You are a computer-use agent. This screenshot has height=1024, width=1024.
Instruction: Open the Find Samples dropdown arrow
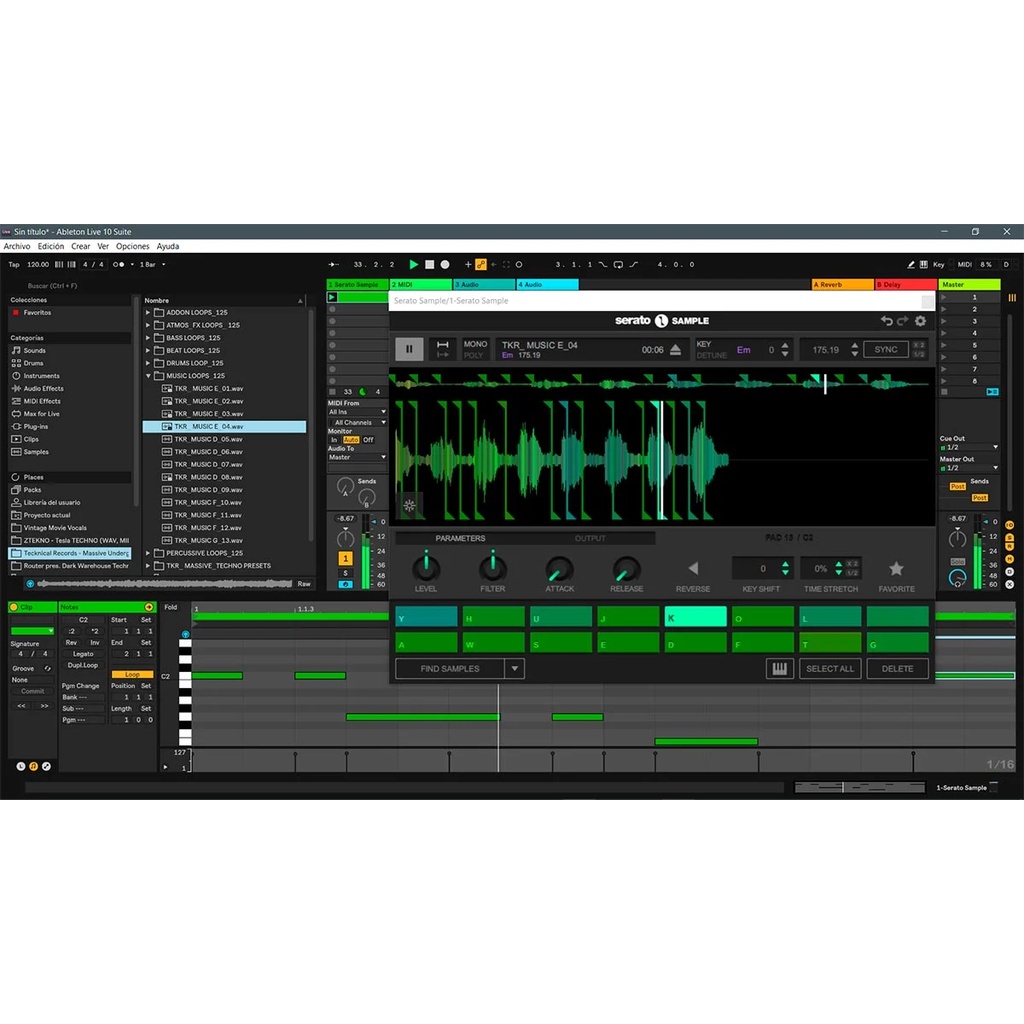(x=515, y=669)
